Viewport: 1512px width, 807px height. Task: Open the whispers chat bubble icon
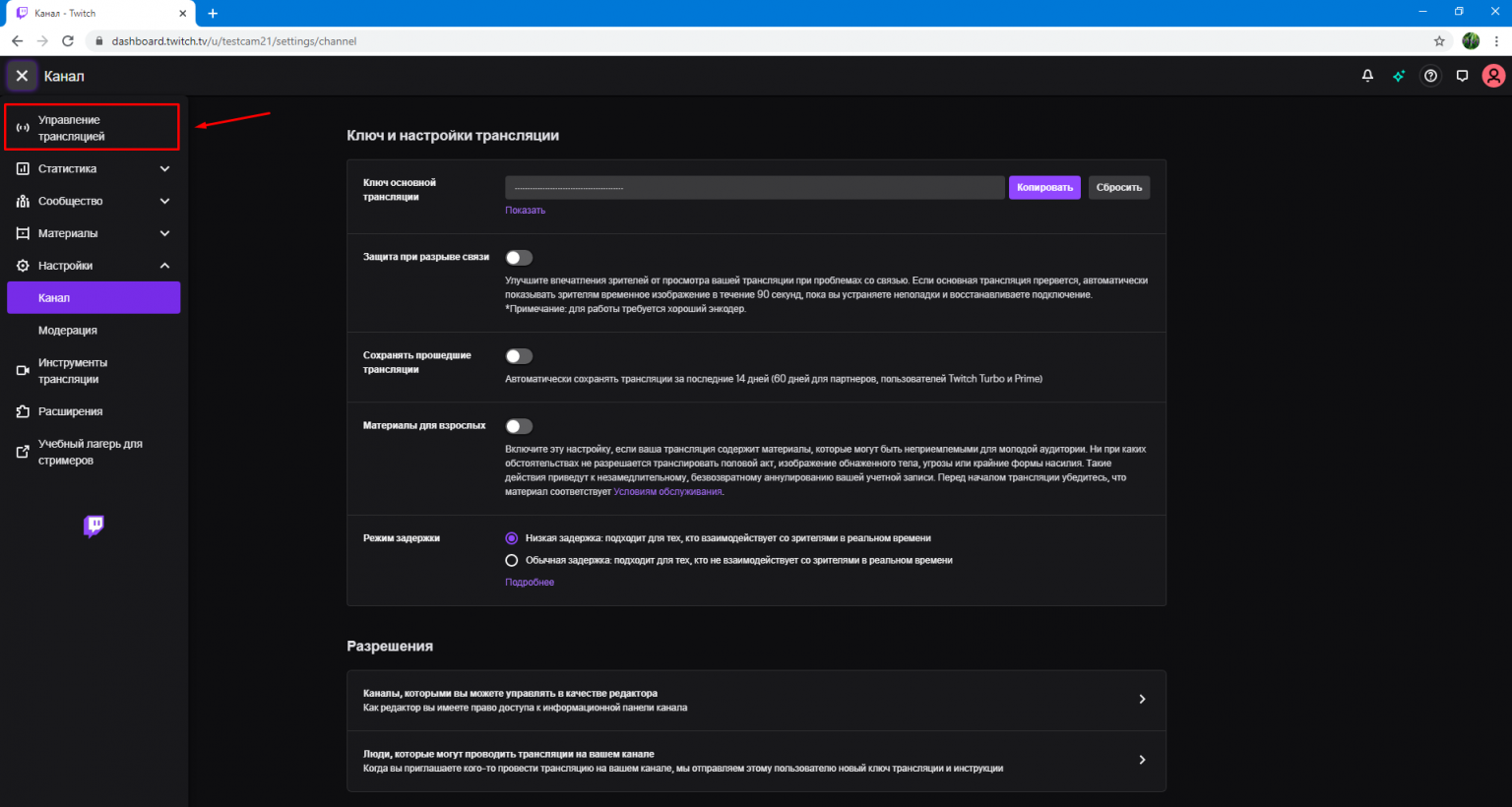1462,76
